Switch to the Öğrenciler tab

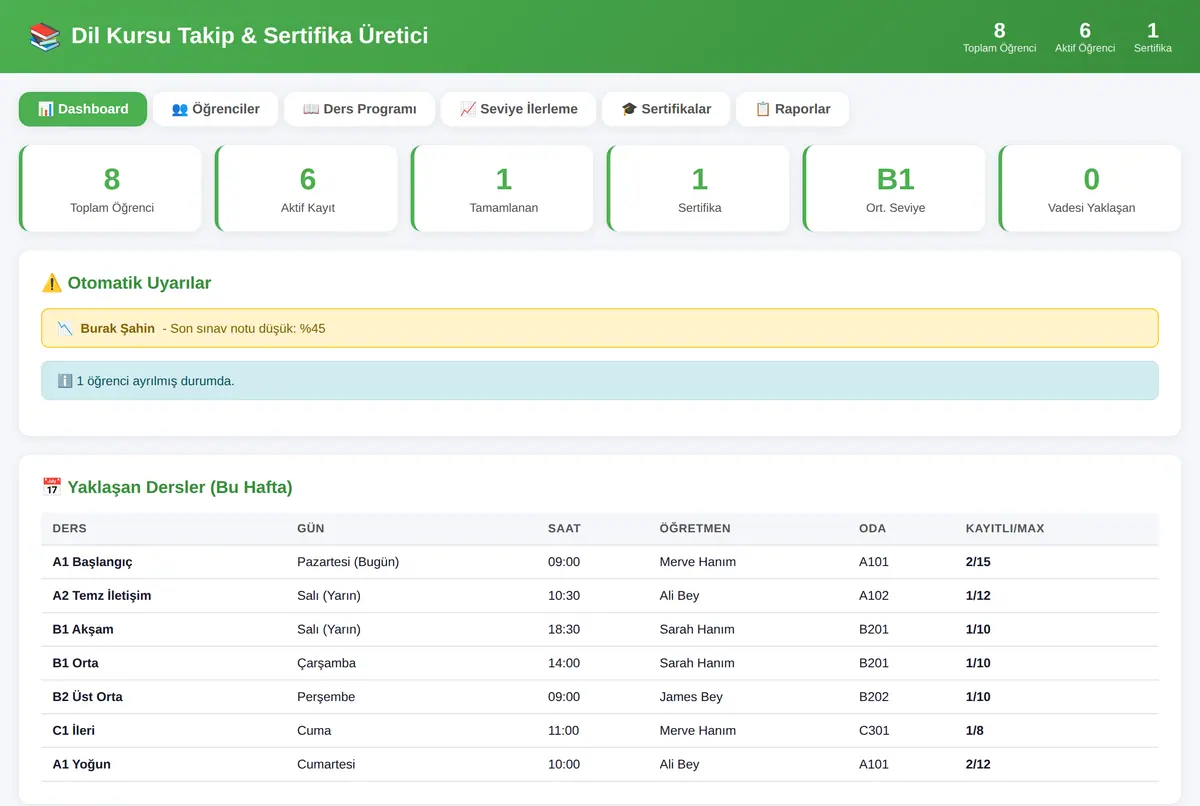215,109
